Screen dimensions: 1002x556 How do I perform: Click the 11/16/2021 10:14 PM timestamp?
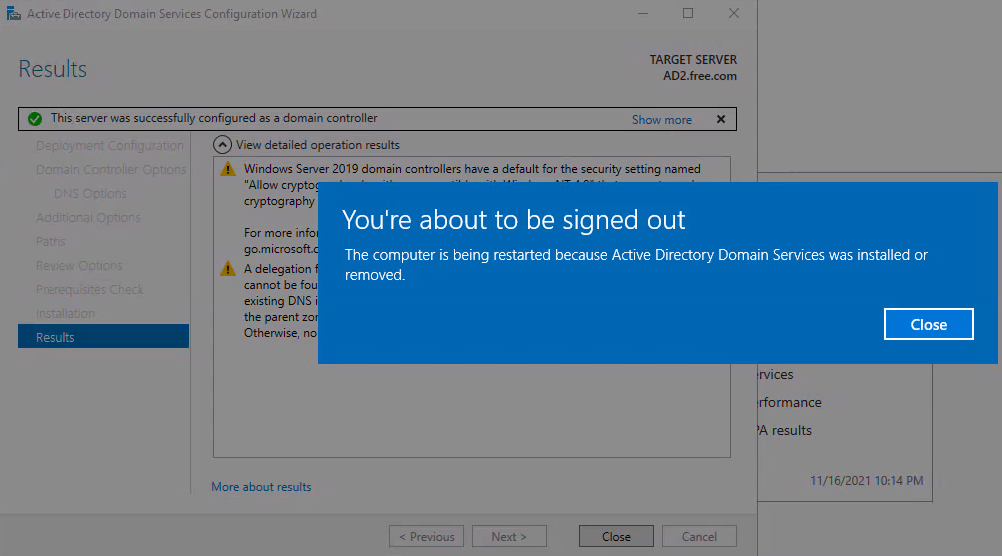point(867,481)
